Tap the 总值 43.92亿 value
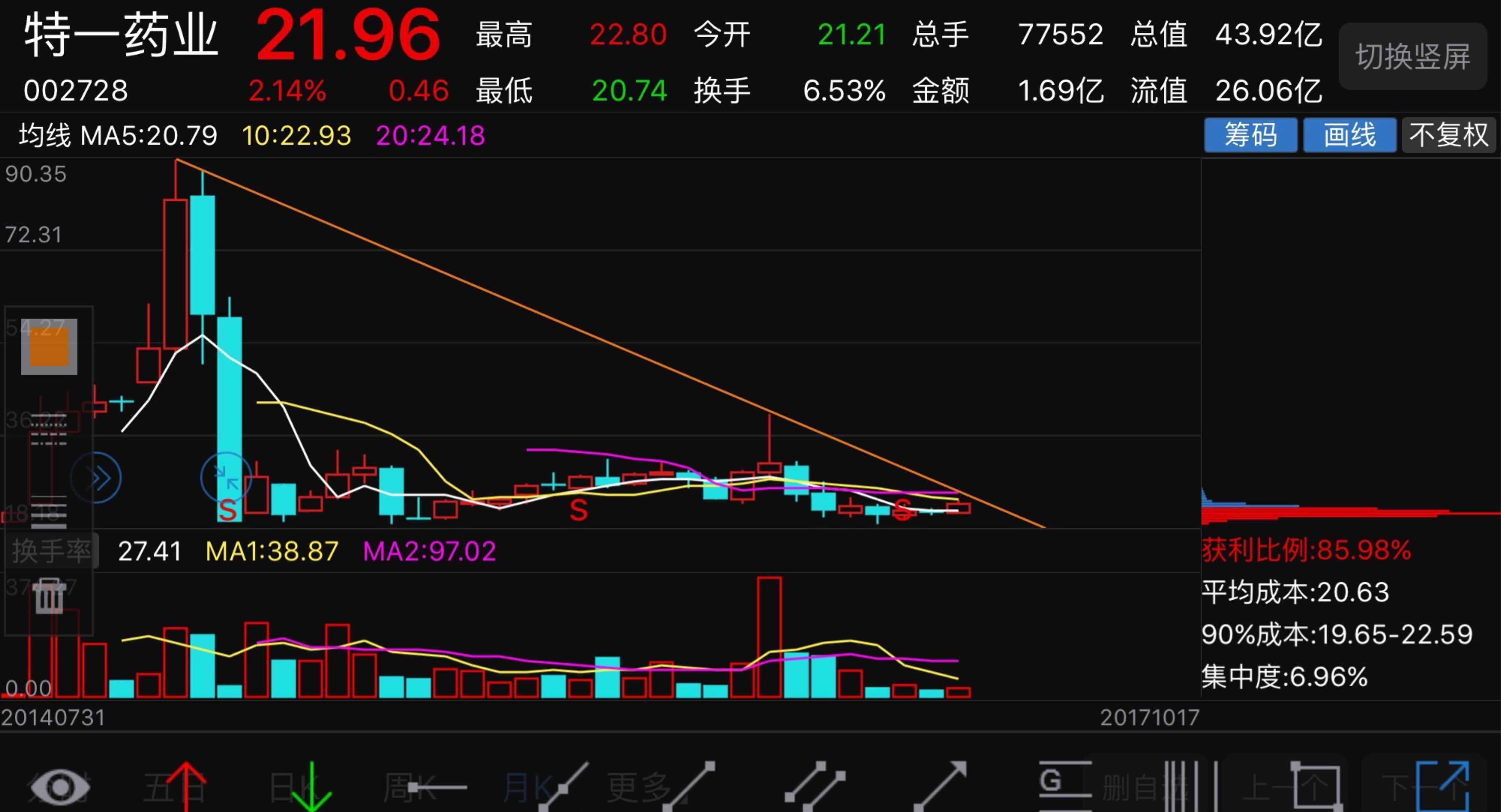This screenshot has height=812, width=1501. click(x=1268, y=35)
